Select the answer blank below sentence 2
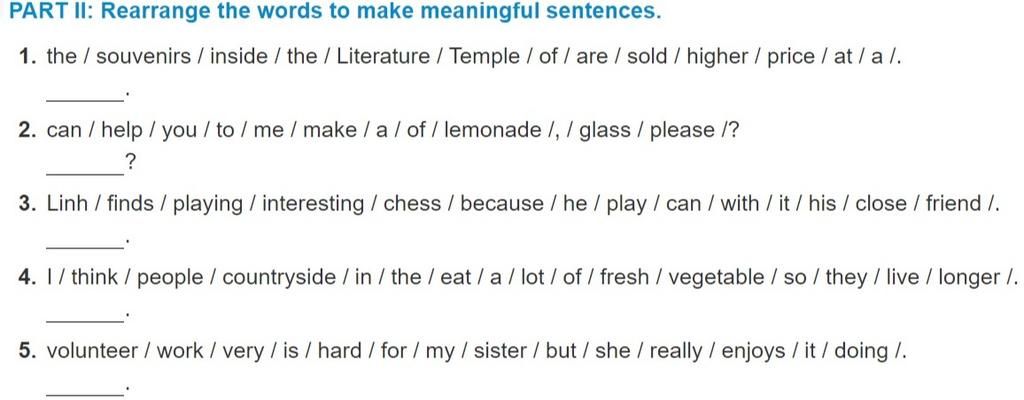Viewport: 1024px width, 400px height. (84, 169)
